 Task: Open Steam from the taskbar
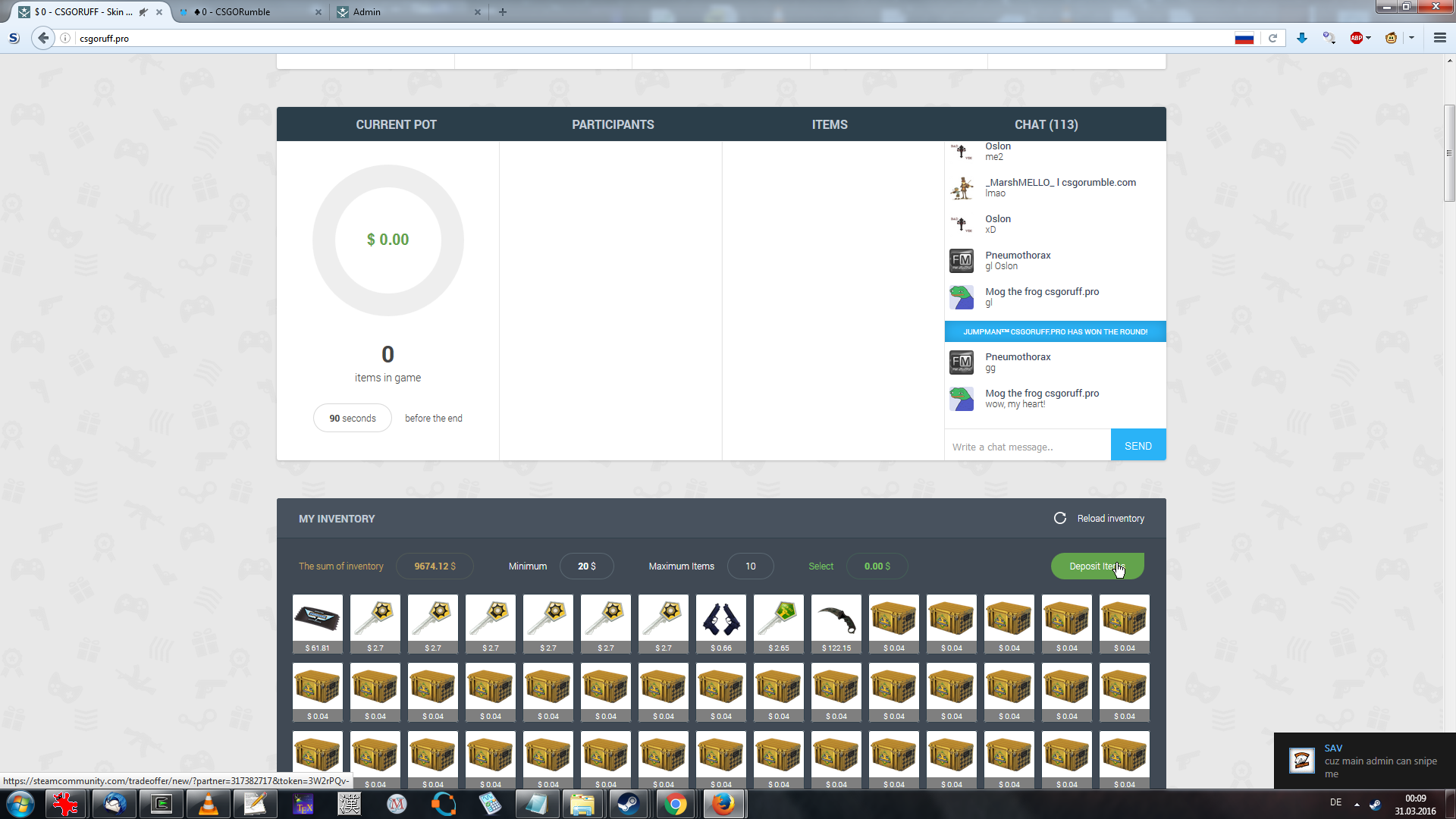(628, 804)
